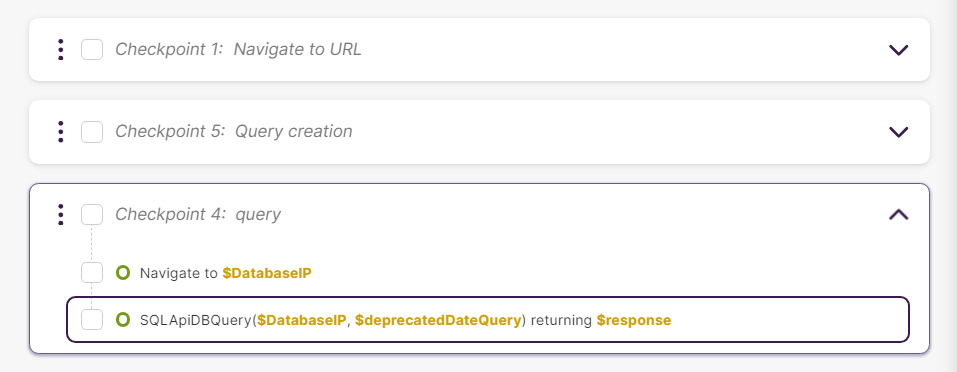
Task: Click green status circle on SQLApiDBQuery step
Action: pyautogui.click(x=123, y=320)
